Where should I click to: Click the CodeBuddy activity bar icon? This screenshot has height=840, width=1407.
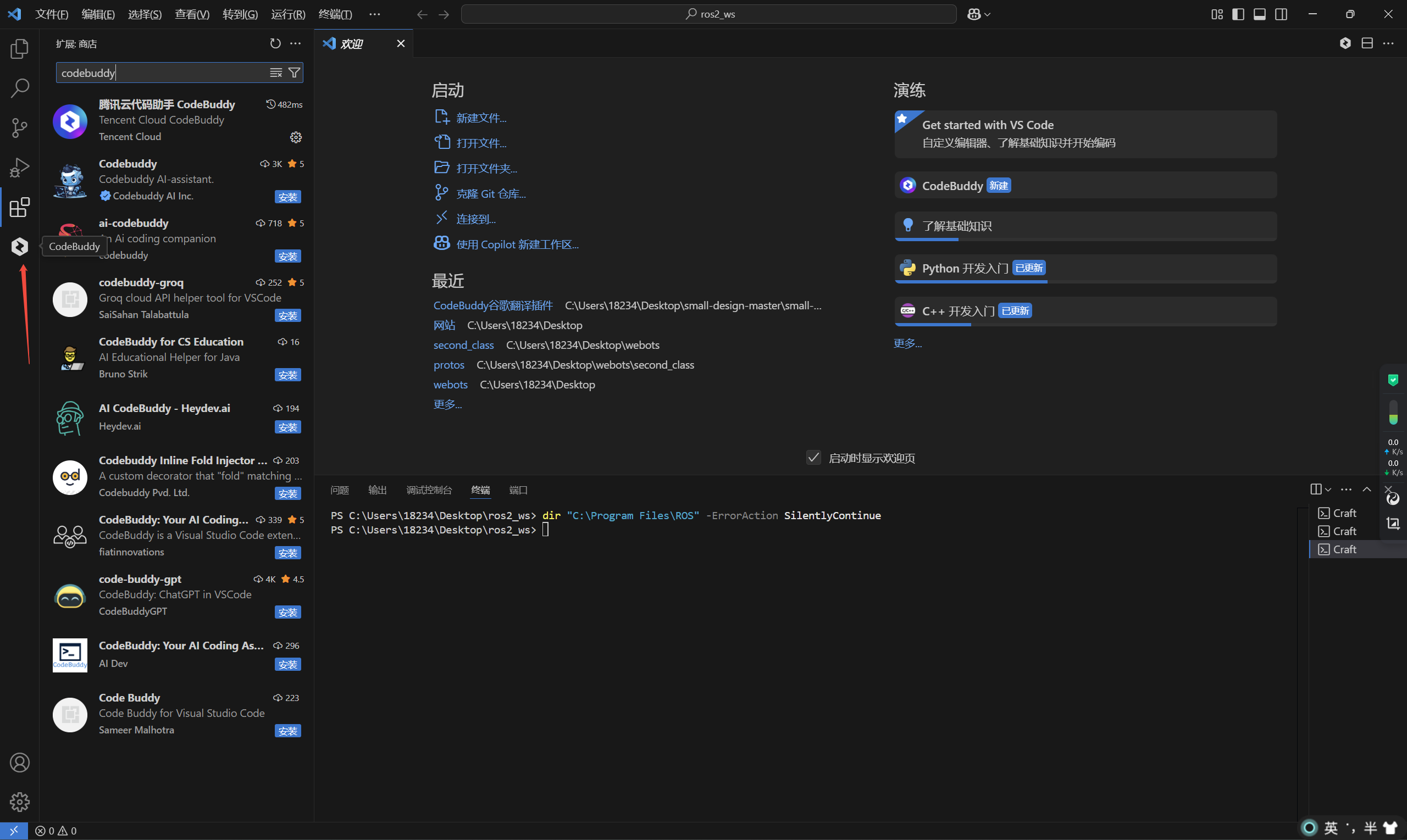coord(19,246)
